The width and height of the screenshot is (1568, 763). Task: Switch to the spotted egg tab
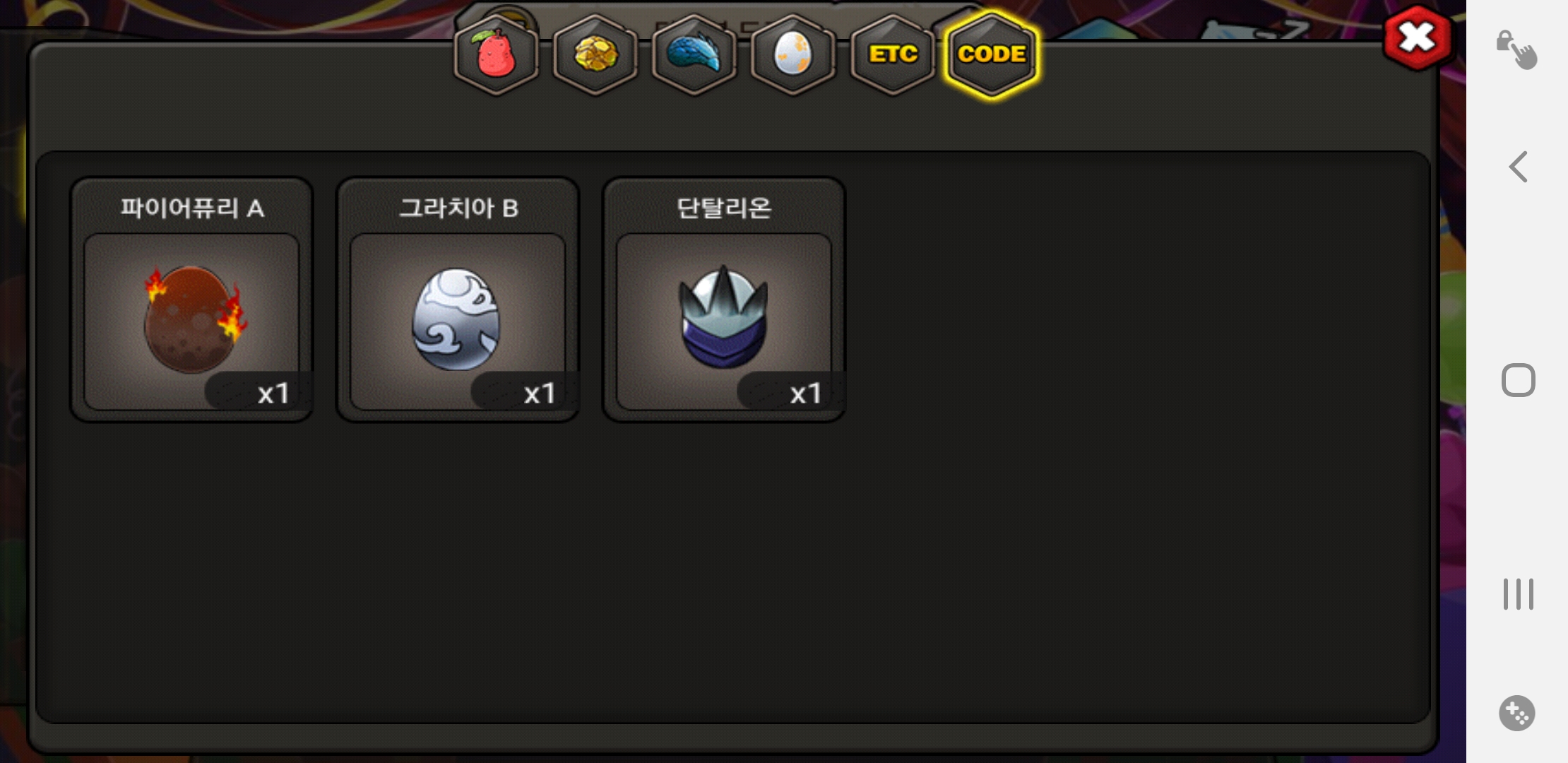[793, 54]
